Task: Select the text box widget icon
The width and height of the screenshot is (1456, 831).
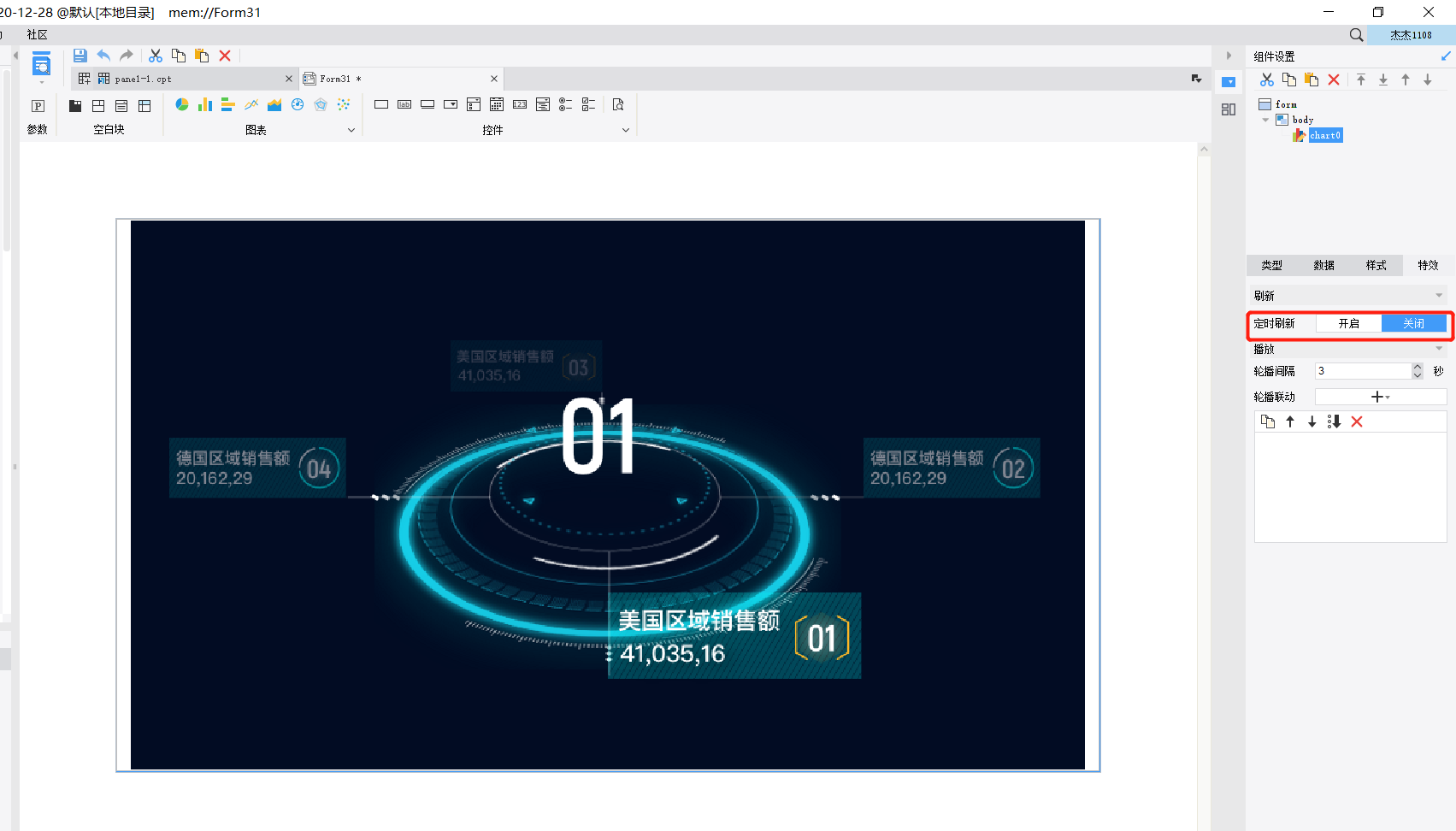Action: [x=381, y=104]
